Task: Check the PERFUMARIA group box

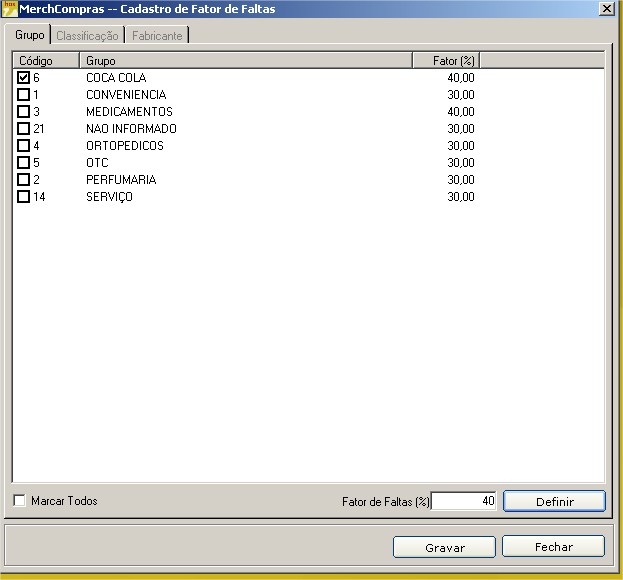Action: tap(24, 180)
